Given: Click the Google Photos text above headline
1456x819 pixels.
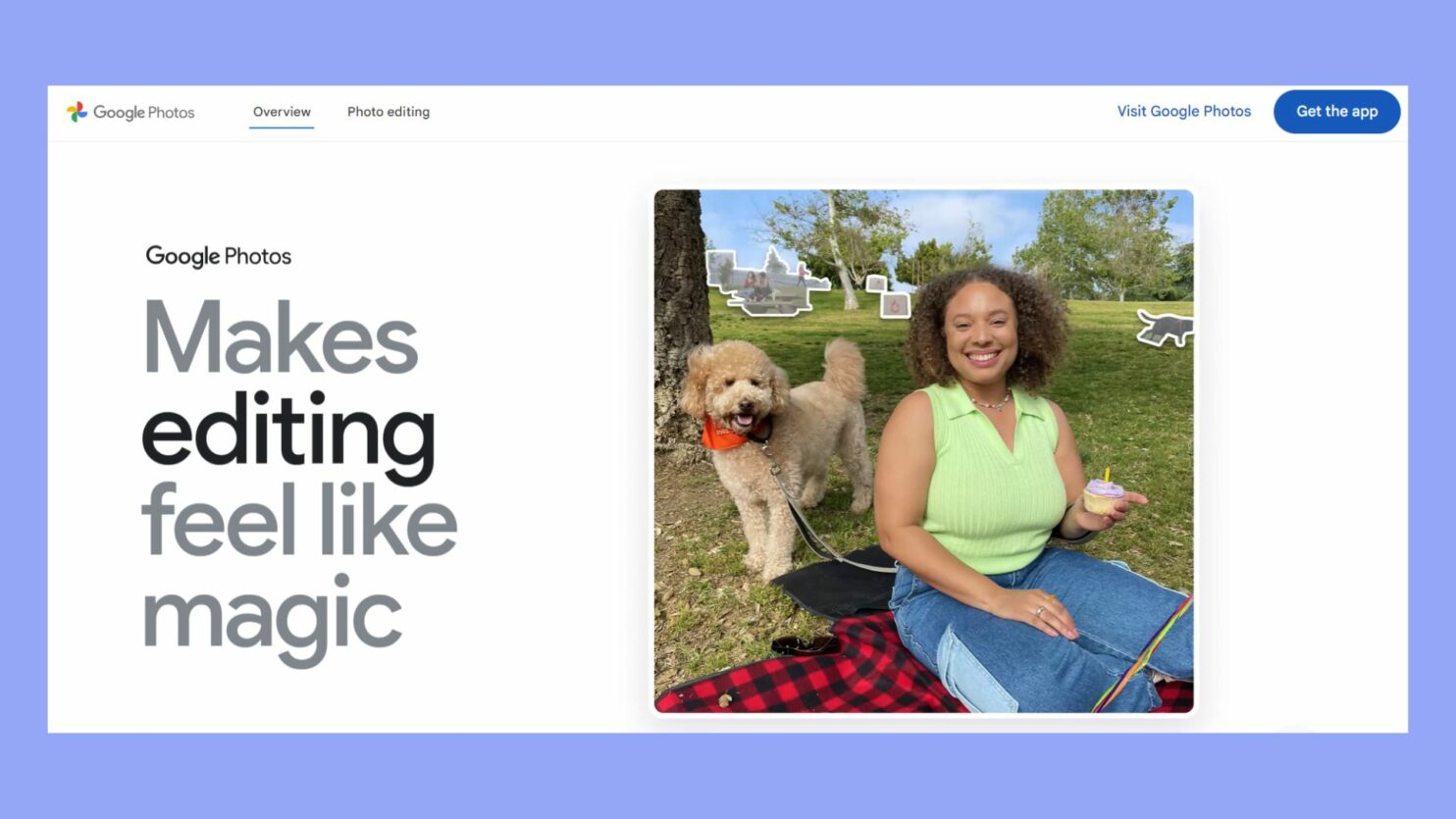Looking at the screenshot, I should point(219,256).
